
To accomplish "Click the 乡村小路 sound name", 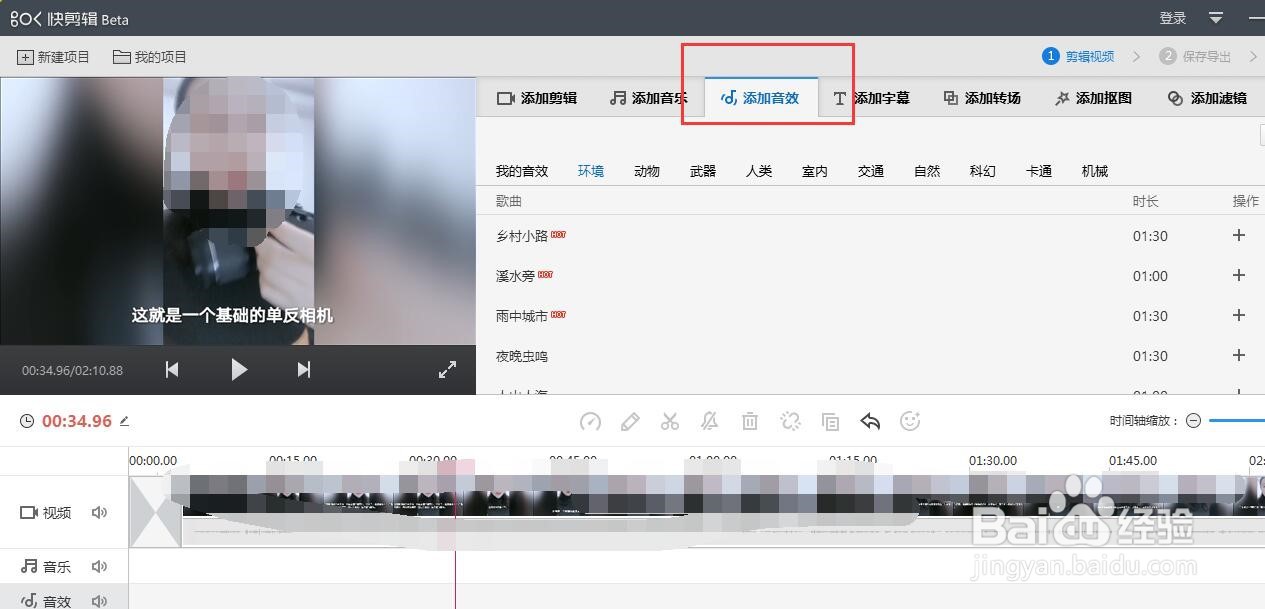I will [522, 236].
